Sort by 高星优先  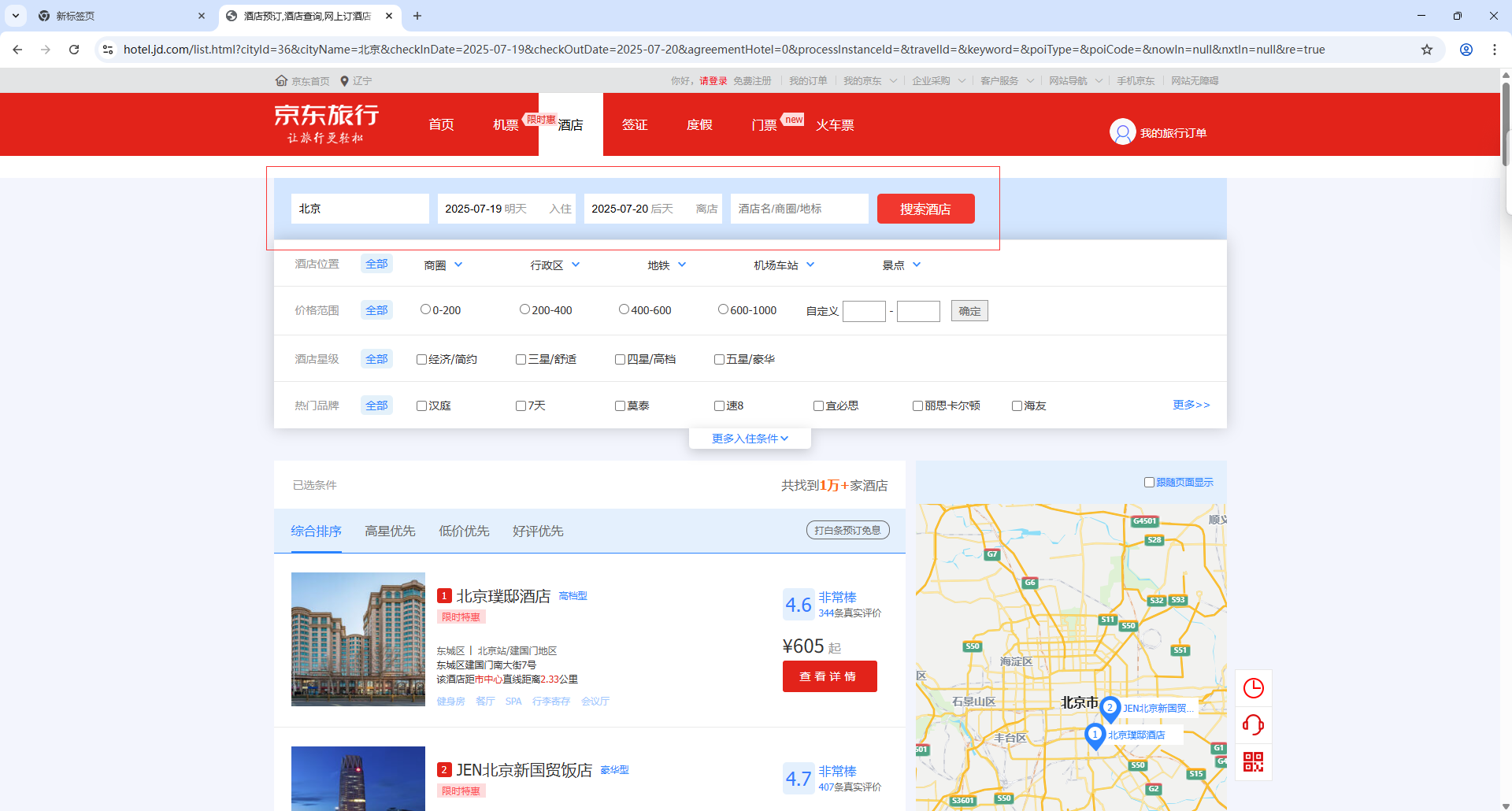(x=390, y=531)
